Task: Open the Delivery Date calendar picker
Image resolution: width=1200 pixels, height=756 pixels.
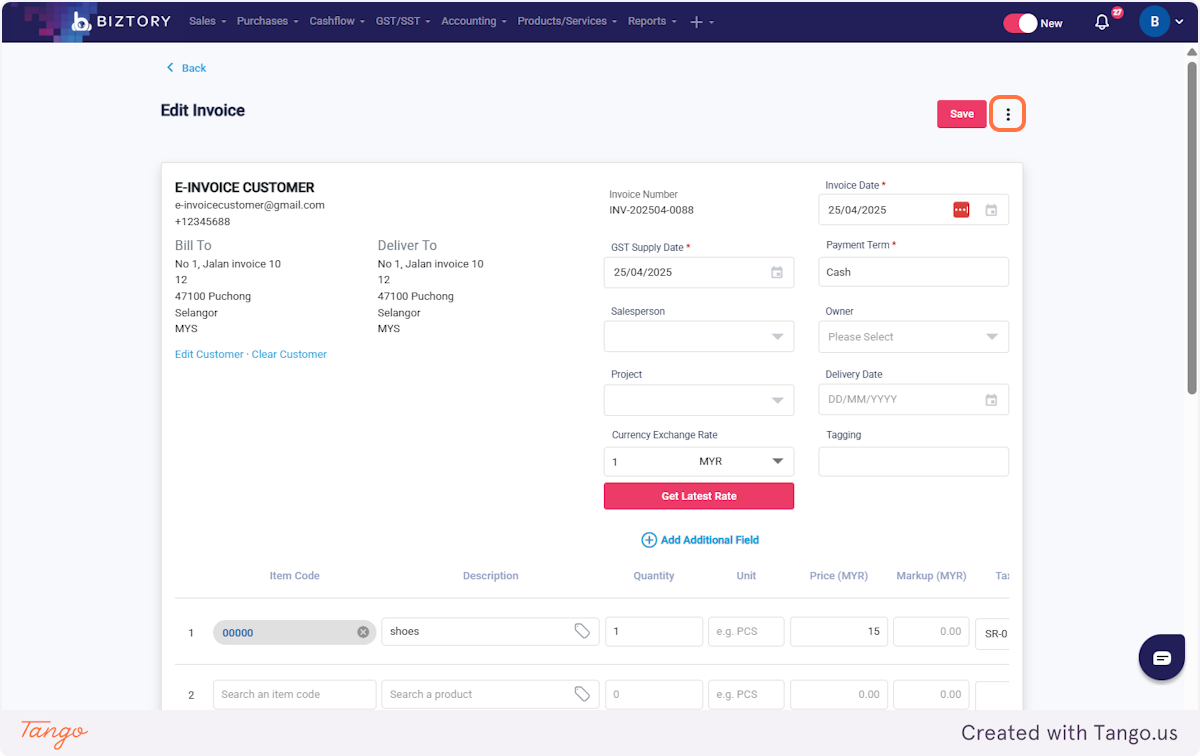Action: coord(991,400)
